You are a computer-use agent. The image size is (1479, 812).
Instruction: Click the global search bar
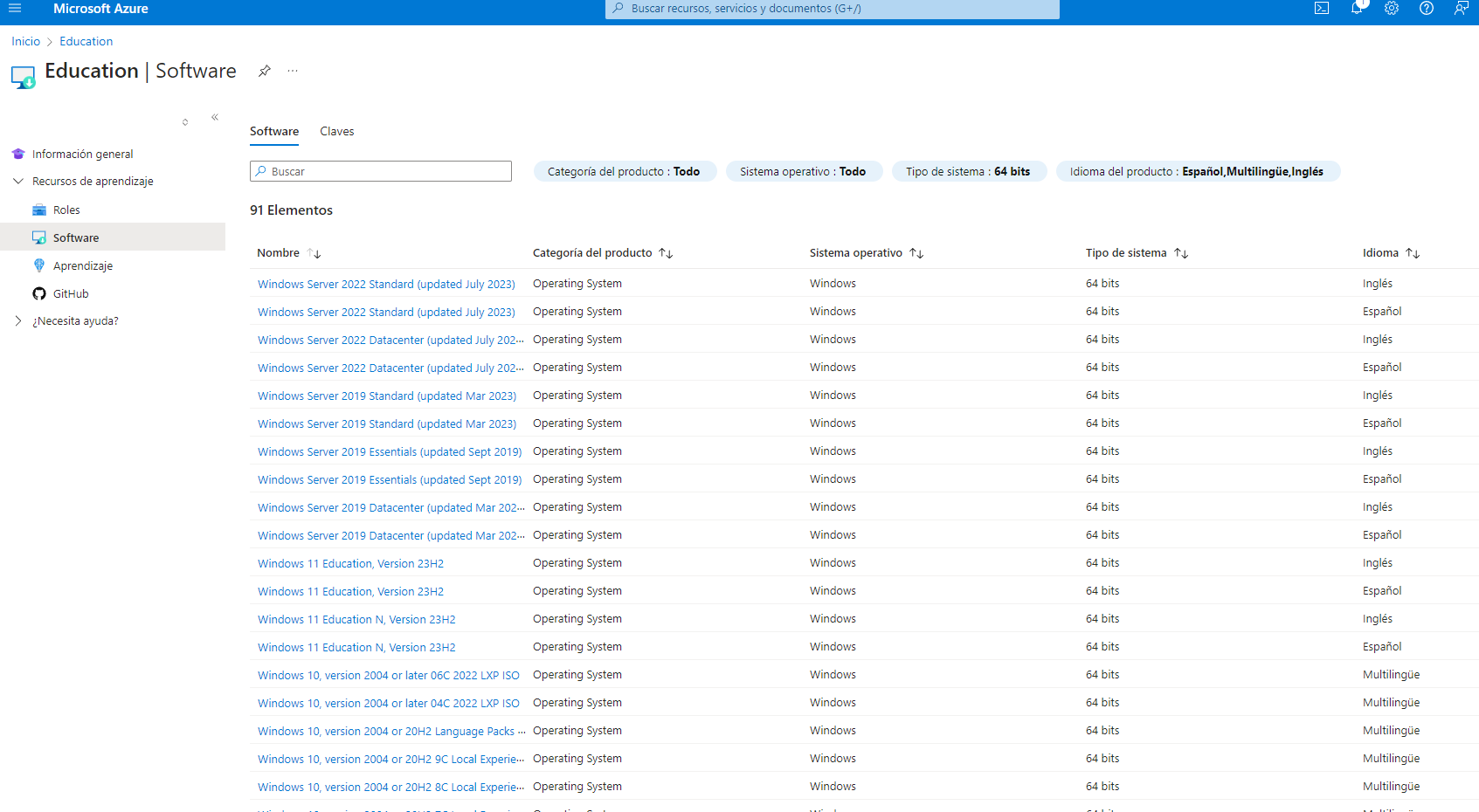click(833, 9)
